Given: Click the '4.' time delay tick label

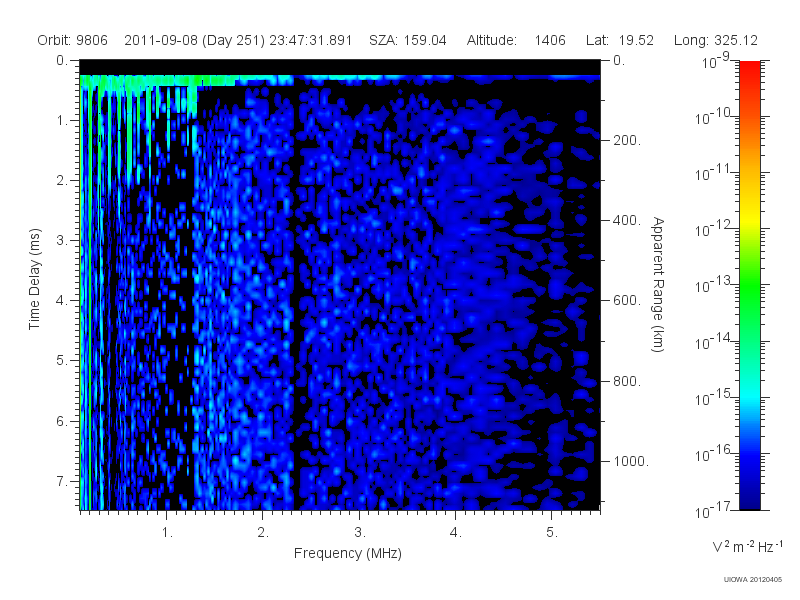Looking at the screenshot, I should 62,301.
